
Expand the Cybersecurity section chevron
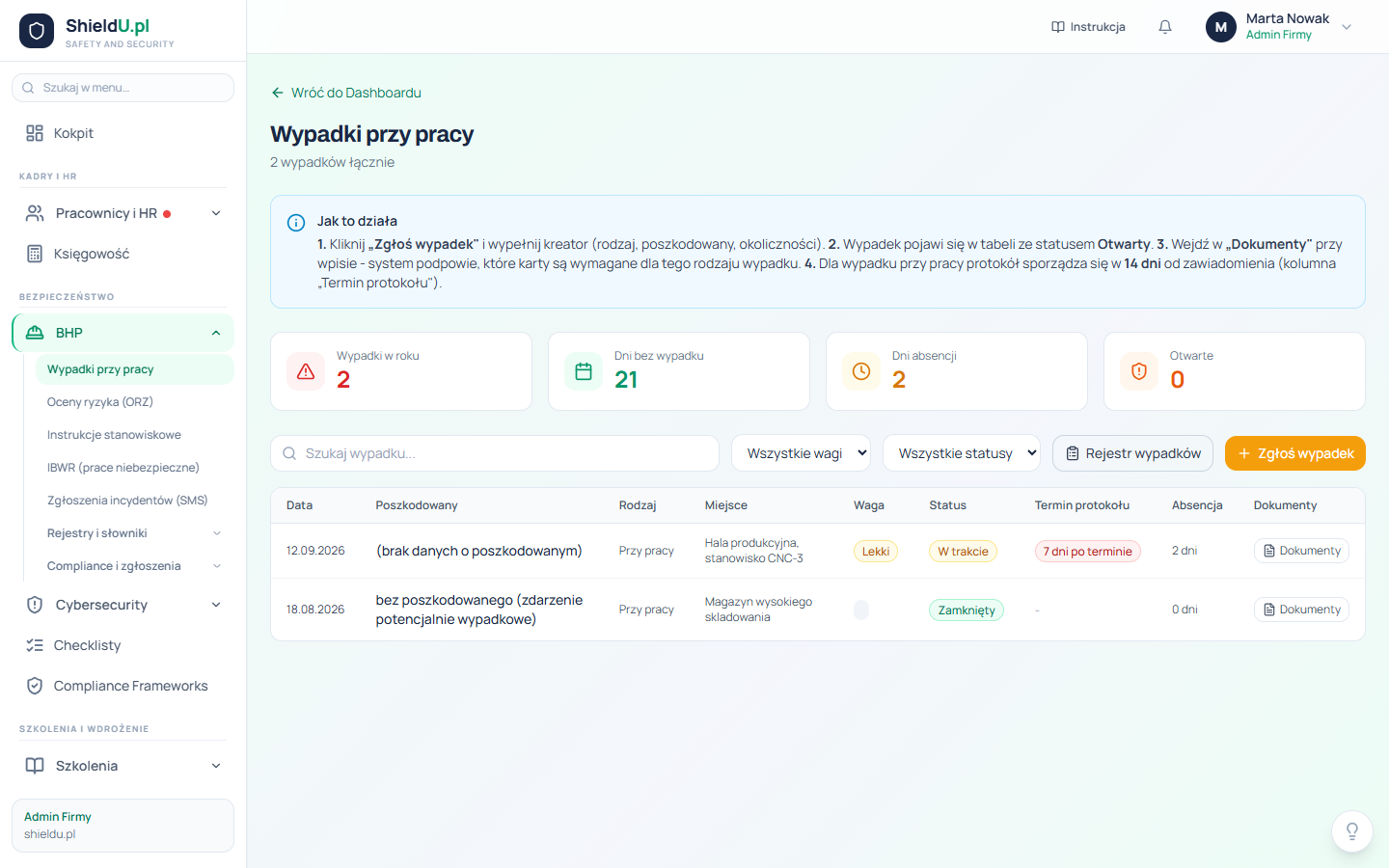coord(216,605)
